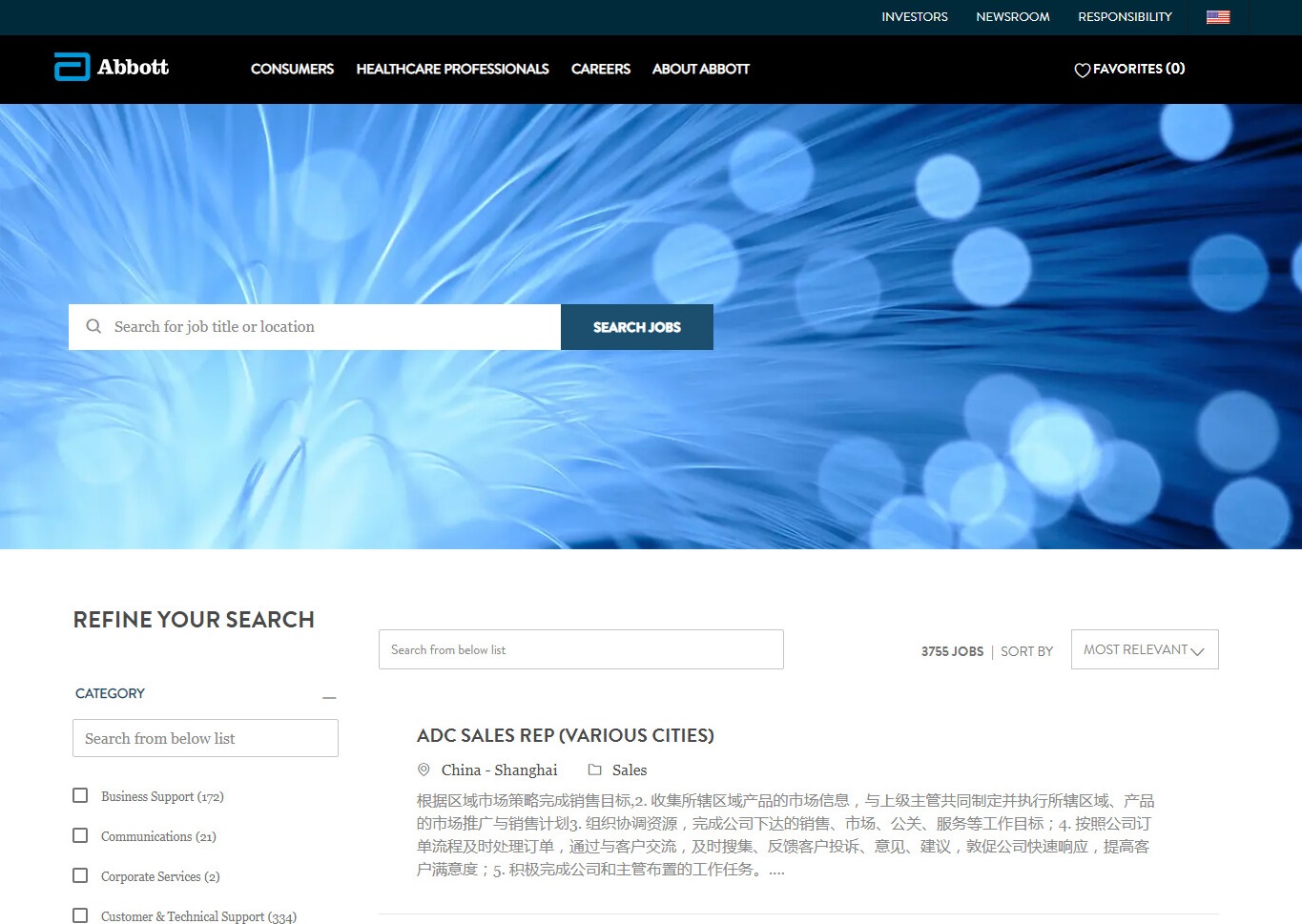This screenshot has width=1302, height=924.
Task: Select the Customer & Technical Support checkbox
Action: point(80,915)
